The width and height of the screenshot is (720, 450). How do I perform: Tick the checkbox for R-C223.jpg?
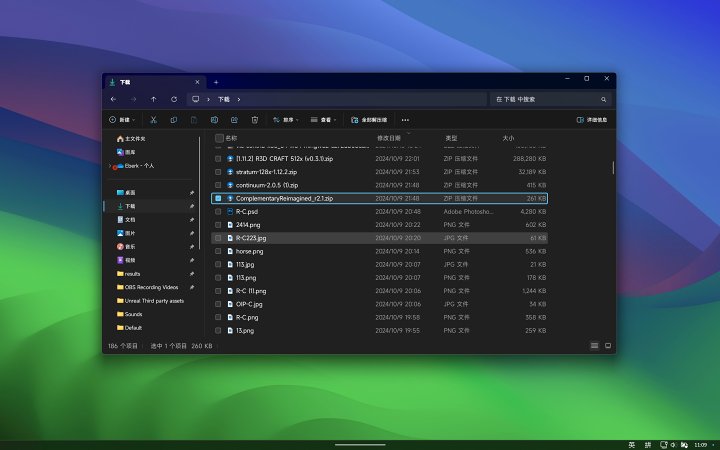tap(218, 238)
